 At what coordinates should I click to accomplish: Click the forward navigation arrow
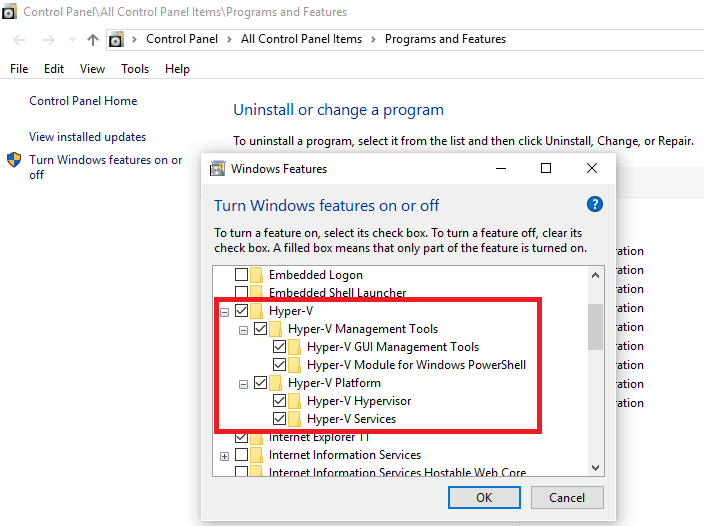click(48, 40)
